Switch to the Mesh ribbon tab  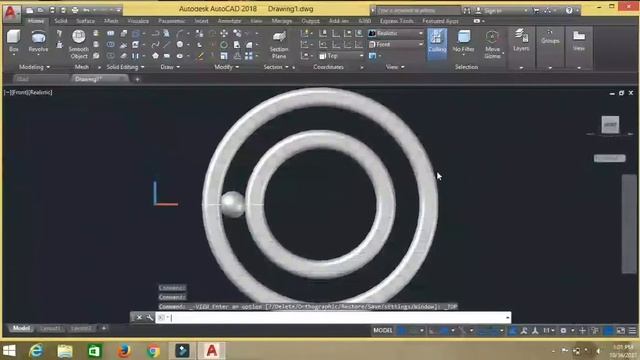pyautogui.click(x=111, y=21)
